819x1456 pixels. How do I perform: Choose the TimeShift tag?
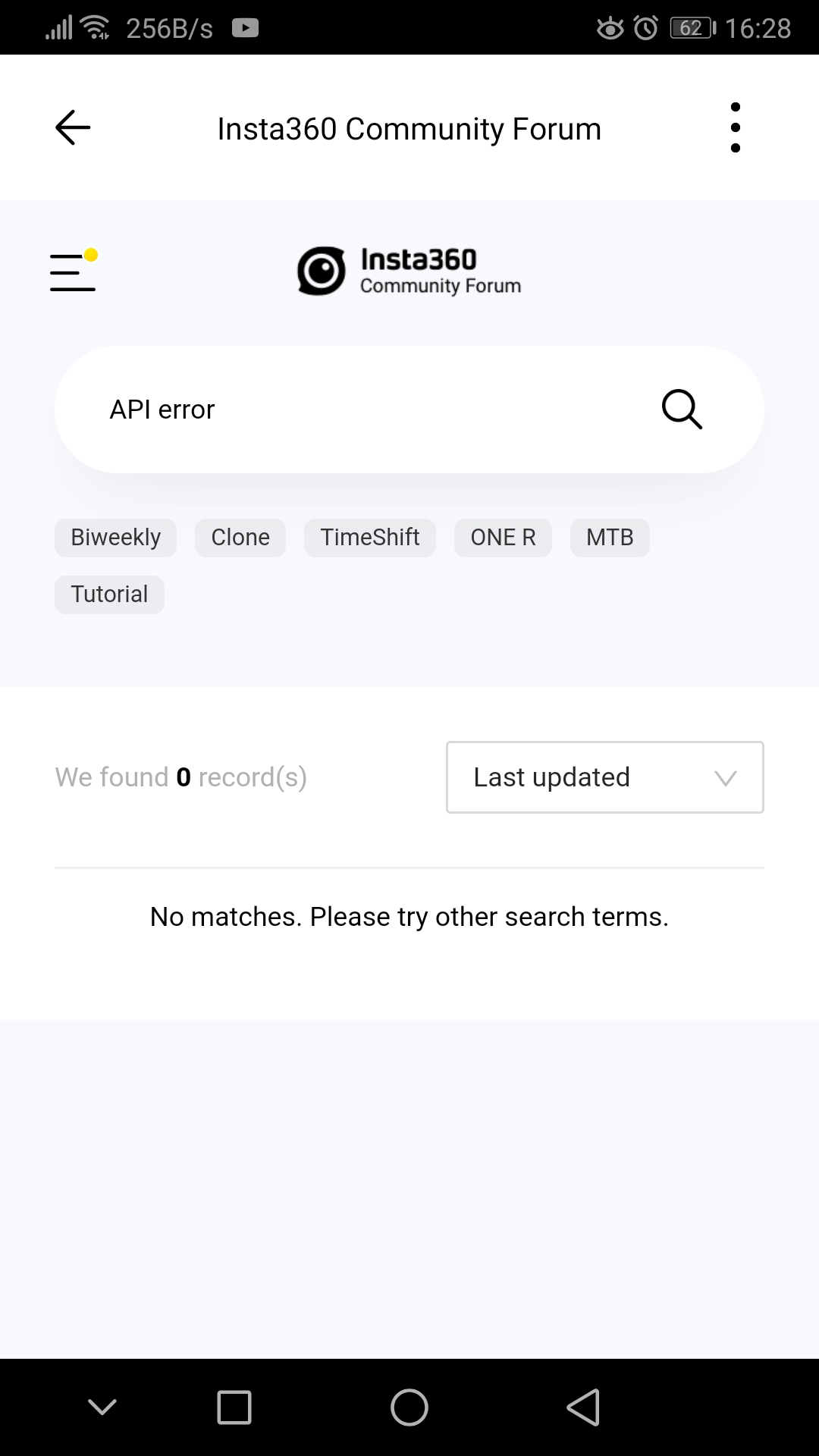pyautogui.click(x=370, y=538)
